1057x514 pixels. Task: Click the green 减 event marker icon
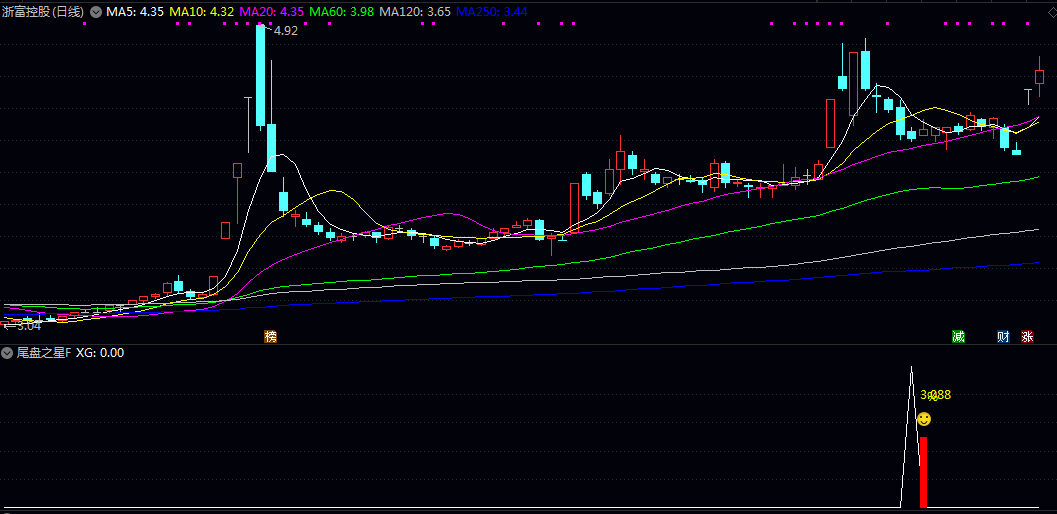(959, 336)
